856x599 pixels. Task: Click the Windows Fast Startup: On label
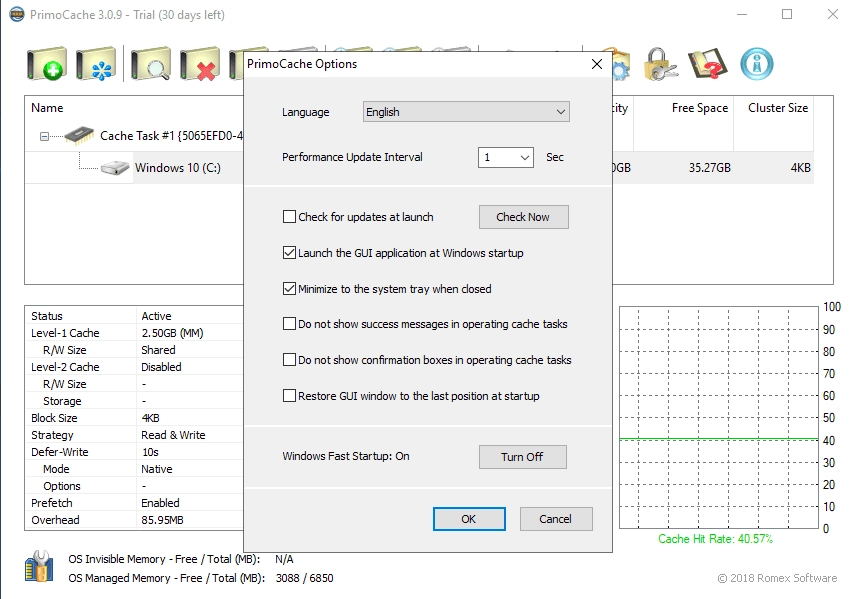pyautogui.click(x=346, y=456)
